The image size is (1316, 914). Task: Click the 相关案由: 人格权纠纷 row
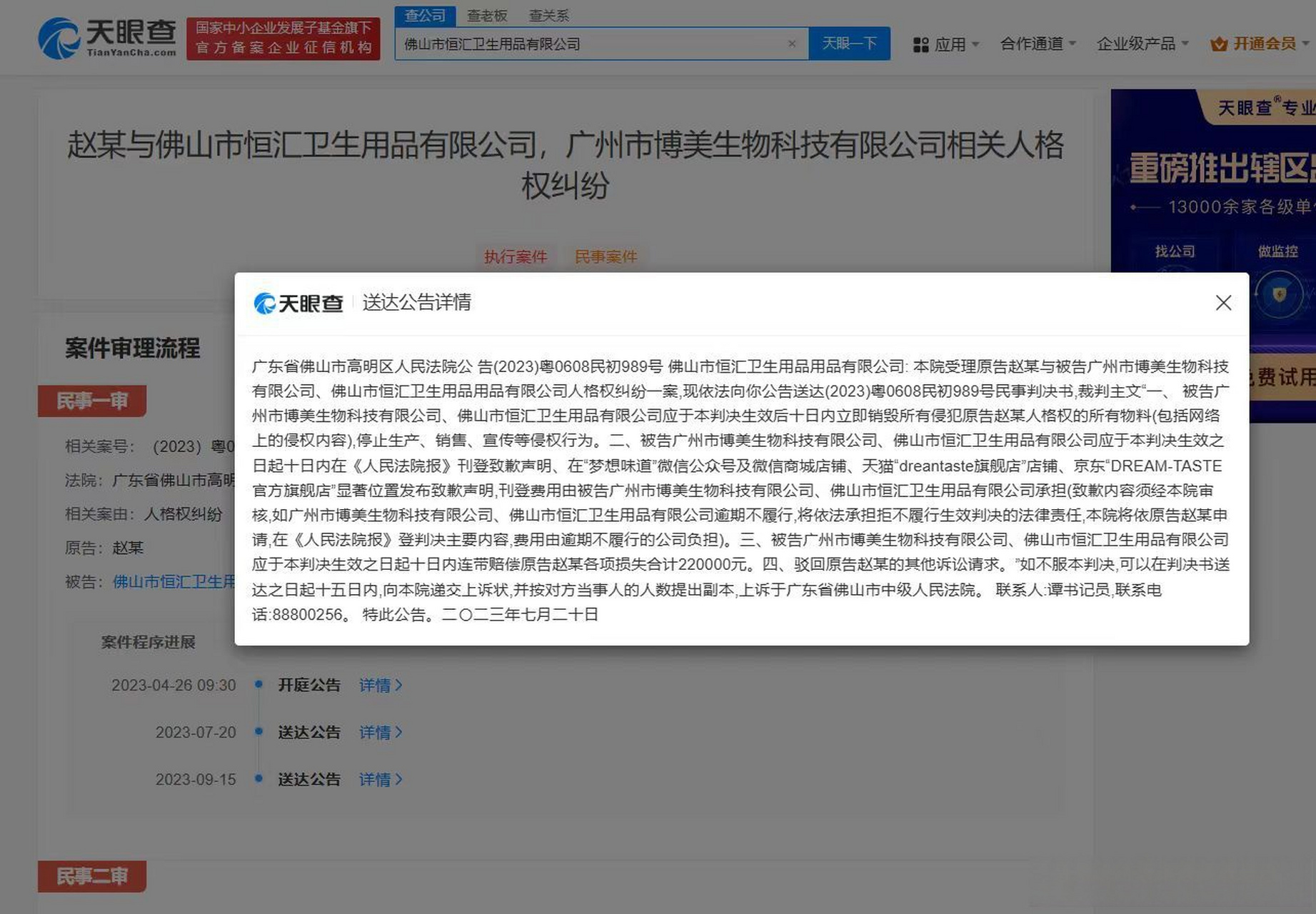(144, 514)
